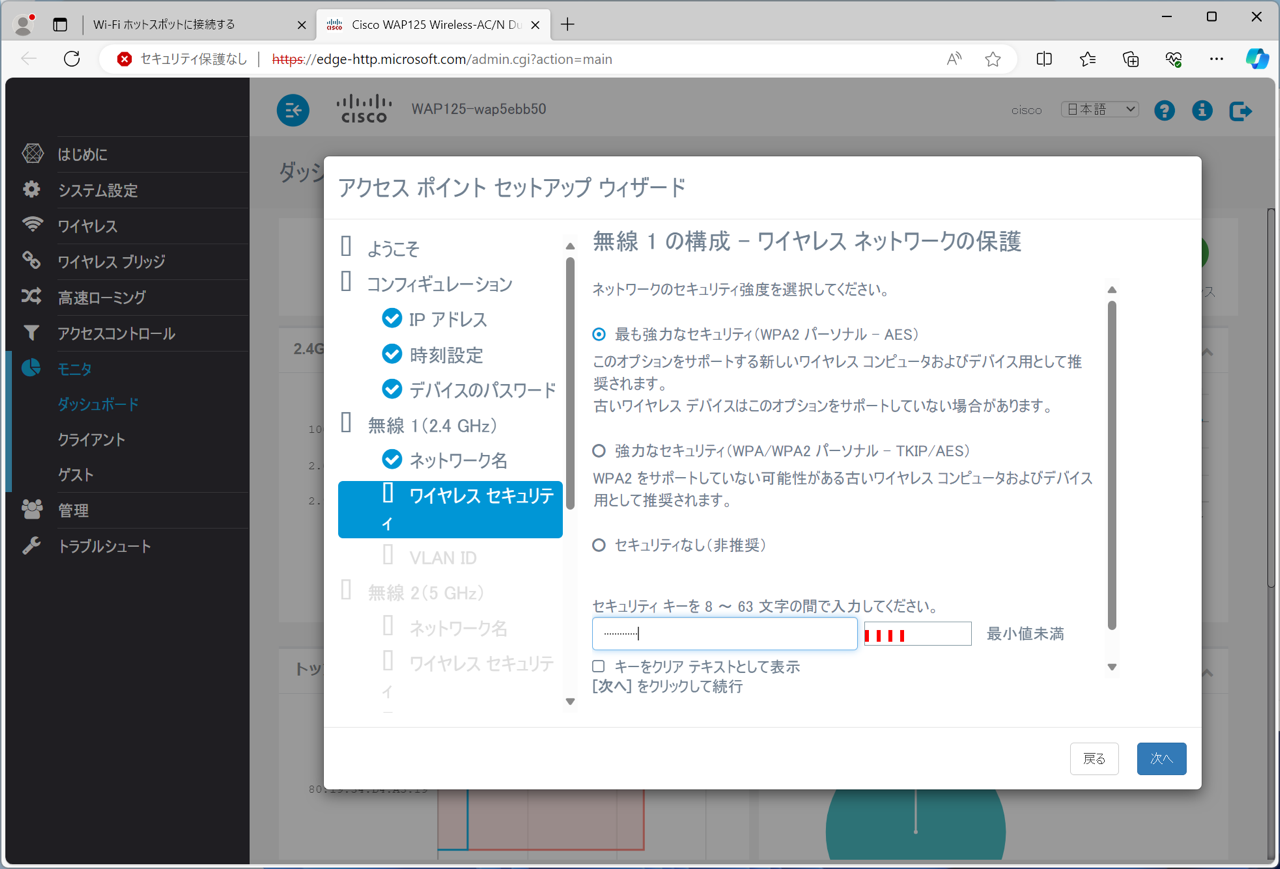Add page to favorites star icon
1280x869 pixels.
coord(993,59)
